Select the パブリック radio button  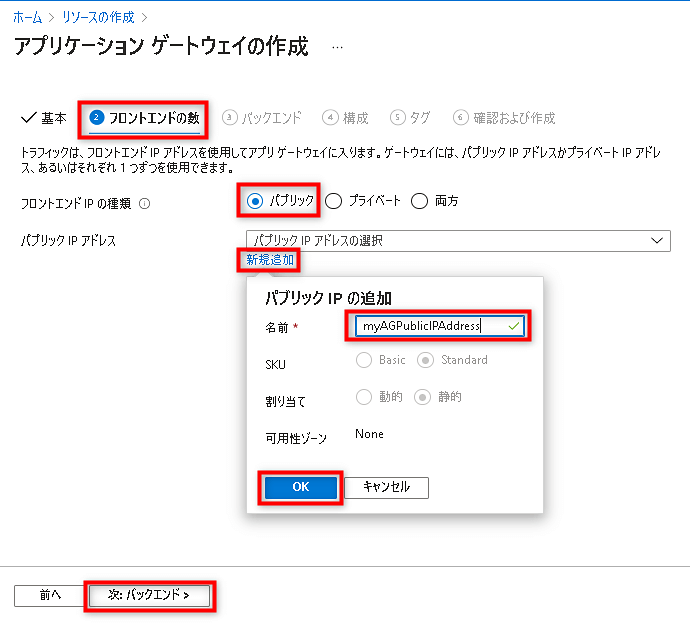(x=255, y=201)
